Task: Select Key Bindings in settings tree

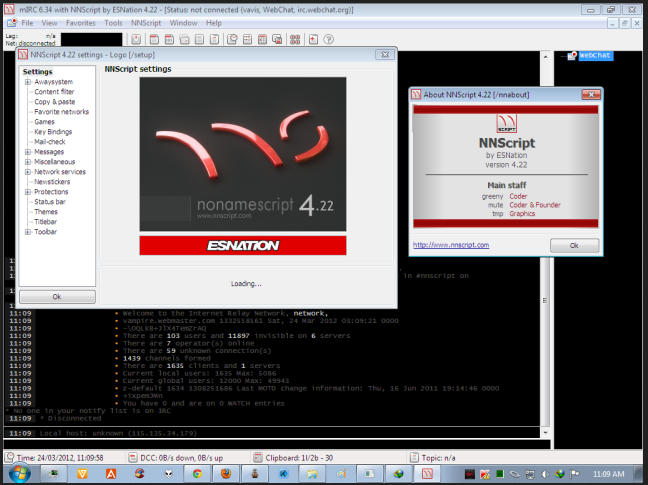Action: coord(54,132)
